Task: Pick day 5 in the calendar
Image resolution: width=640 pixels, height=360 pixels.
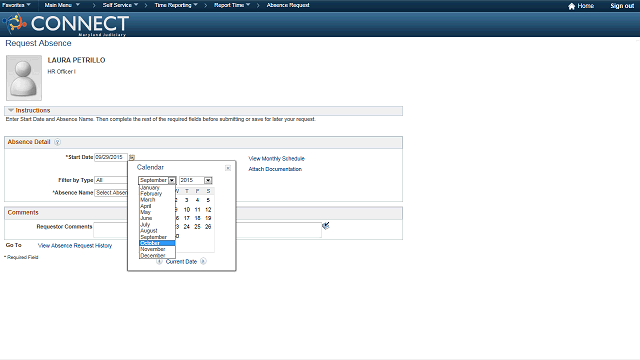Action: coord(208,200)
